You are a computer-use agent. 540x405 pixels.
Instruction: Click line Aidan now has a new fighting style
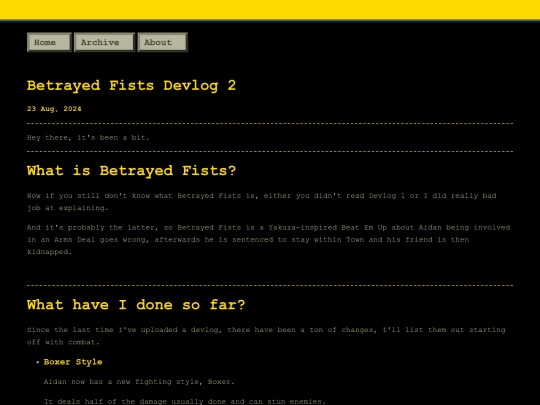[x=139, y=382]
